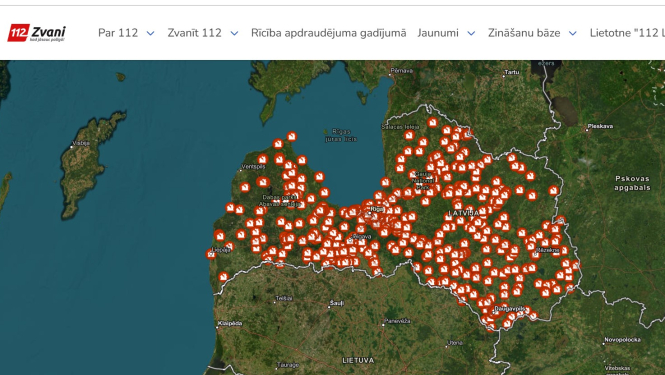
Task: Select the lone marker south of Ventspils
Action: click(245, 187)
